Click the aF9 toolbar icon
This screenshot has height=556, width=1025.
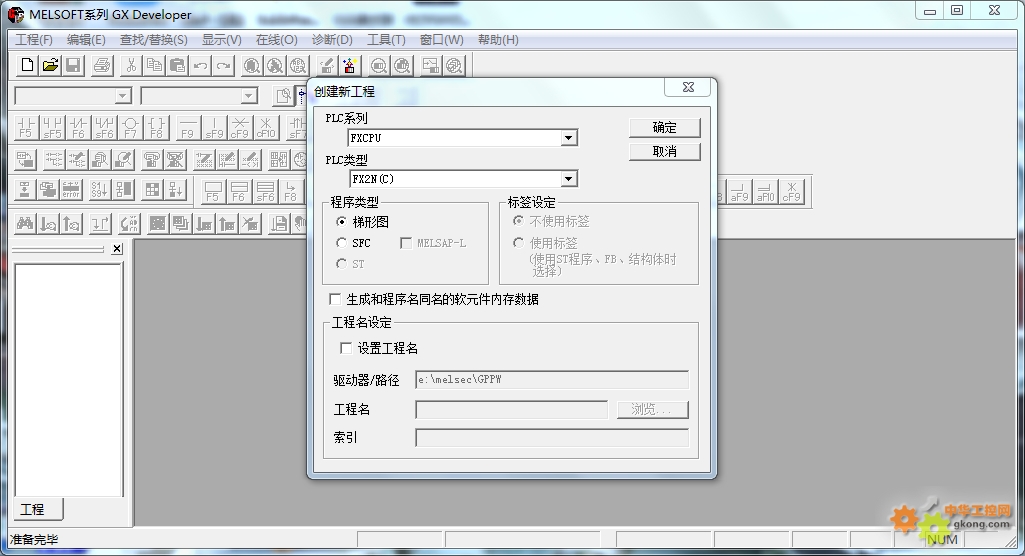[739, 191]
